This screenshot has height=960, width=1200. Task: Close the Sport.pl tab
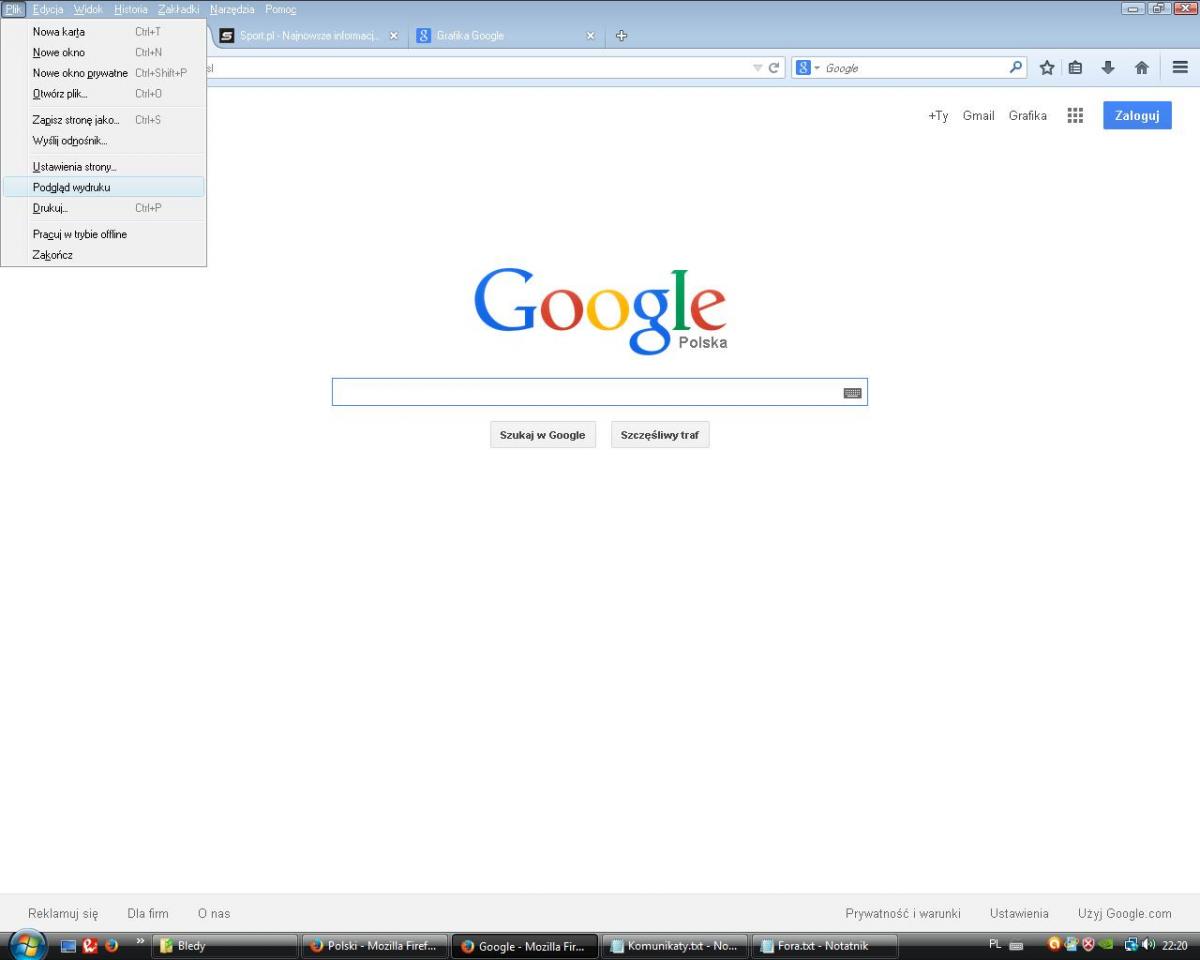tap(393, 36)
